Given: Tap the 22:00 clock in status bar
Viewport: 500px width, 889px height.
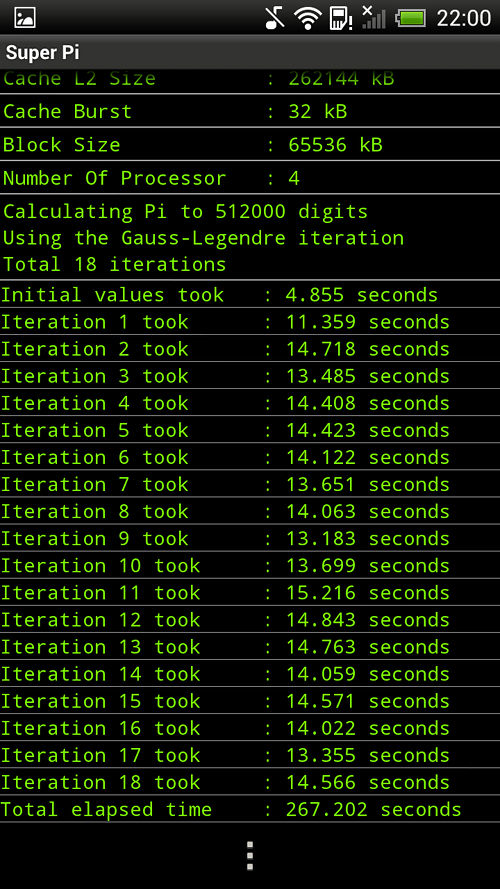Looking at the screenshot, I should [x=464, y=18].
